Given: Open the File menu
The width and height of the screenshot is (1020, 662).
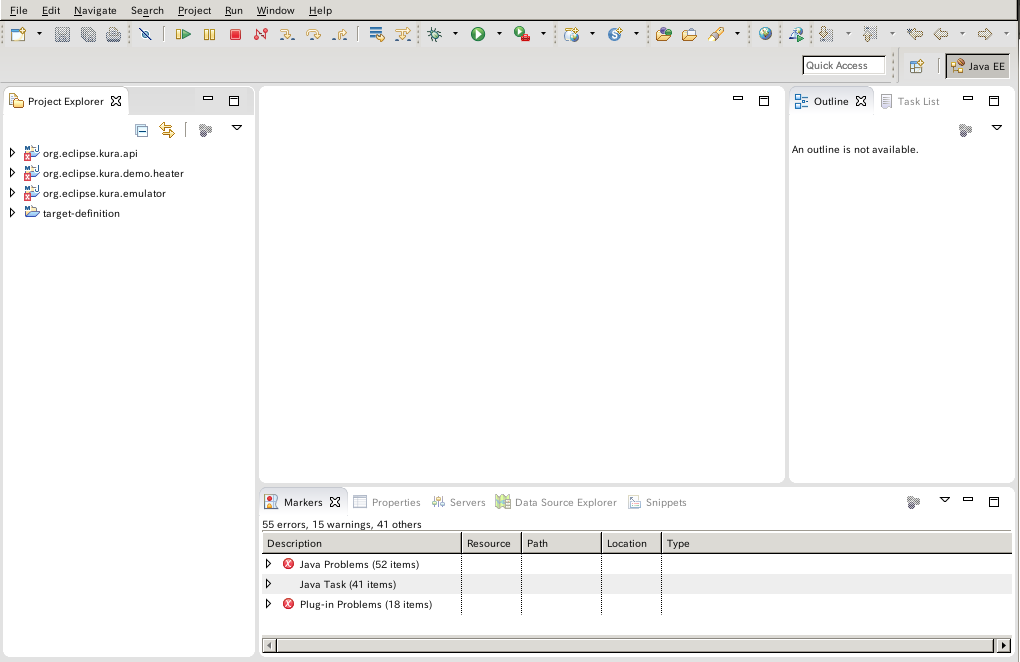Looking at the screenshot, I should pyautogui.click(x=19, y=10).
